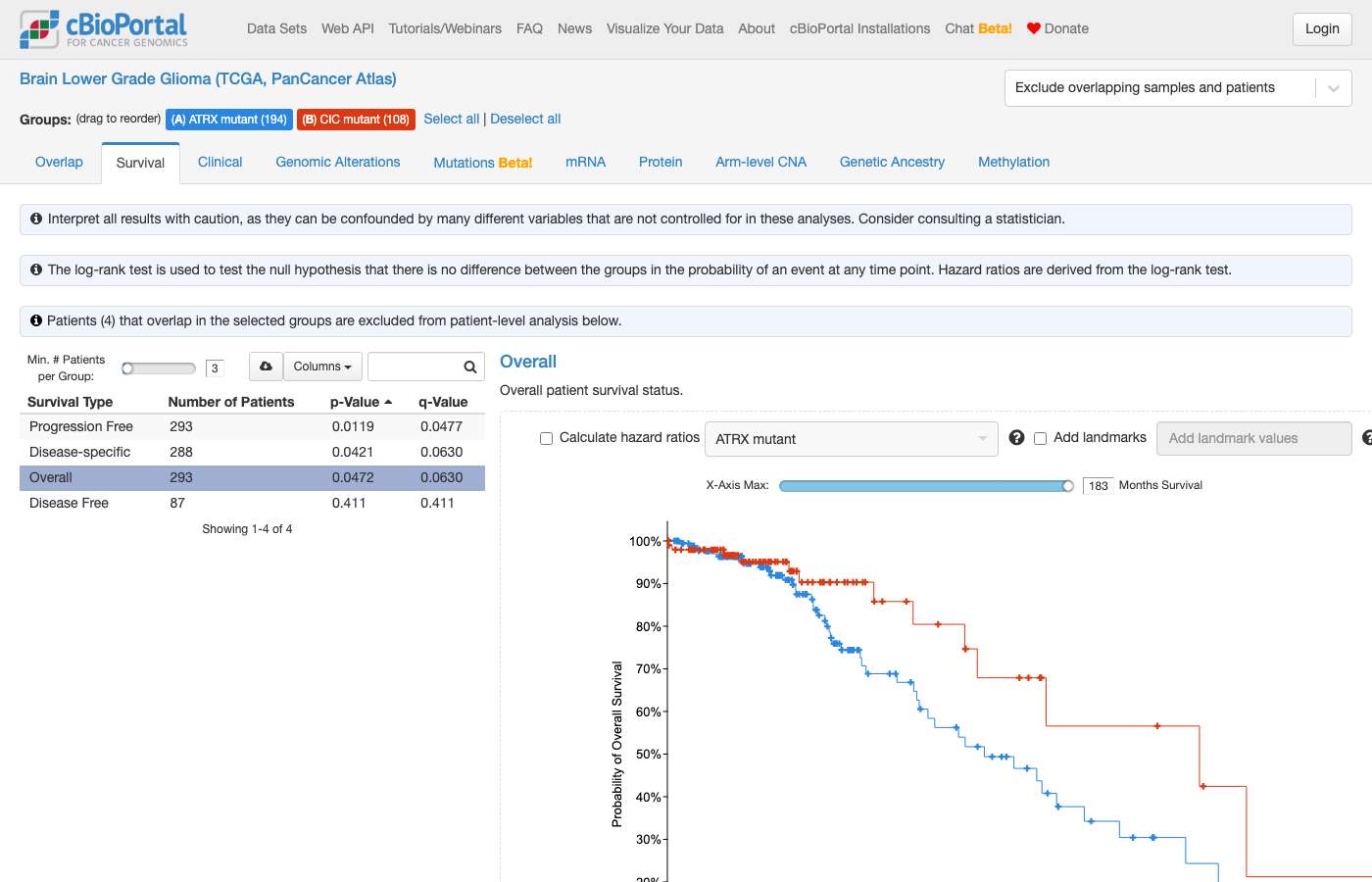This screenshot has width=1372, height=882.
Task: Open the Mutations Beta tab
Action: [x=483, y=163]
